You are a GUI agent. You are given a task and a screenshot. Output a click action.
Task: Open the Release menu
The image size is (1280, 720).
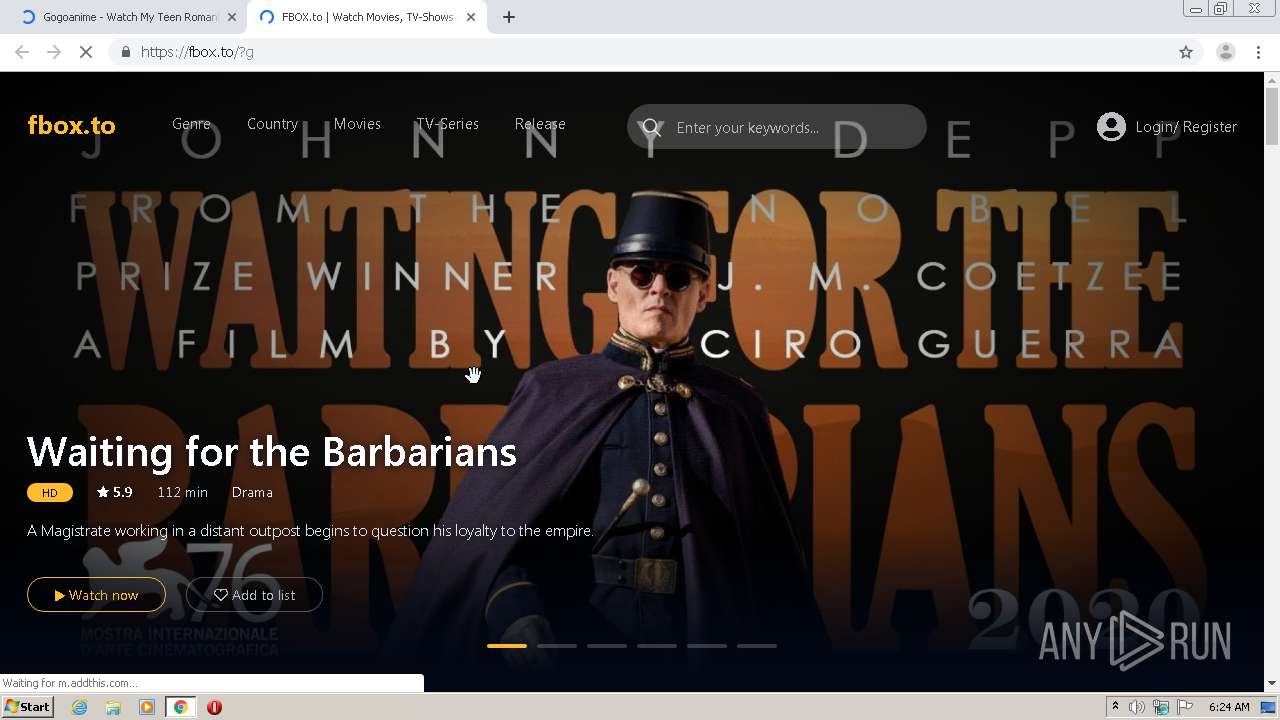tap(540, 124)
